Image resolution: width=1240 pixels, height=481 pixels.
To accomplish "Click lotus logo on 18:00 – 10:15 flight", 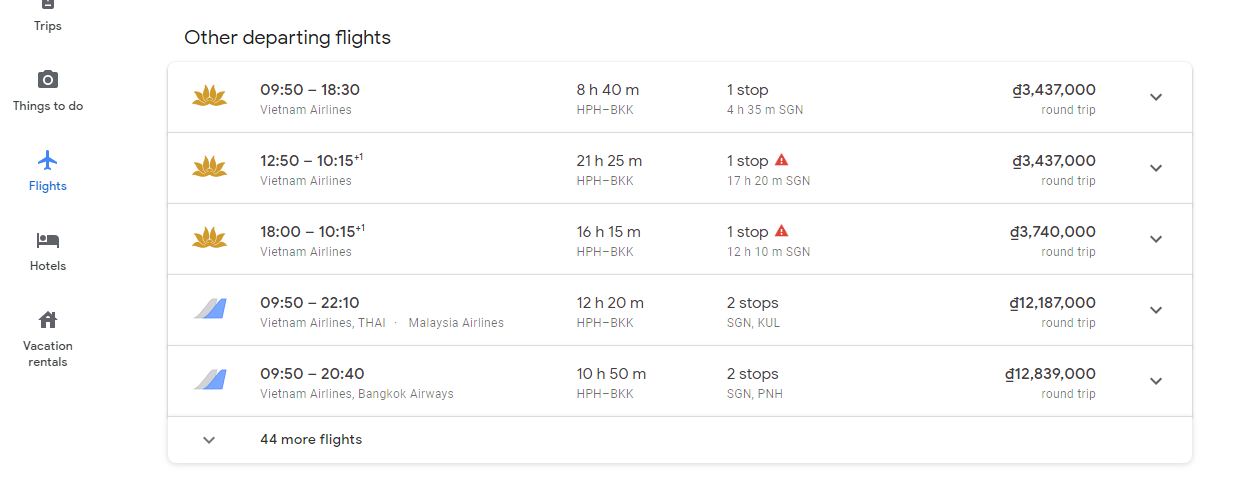I will [x=210, y=238].
